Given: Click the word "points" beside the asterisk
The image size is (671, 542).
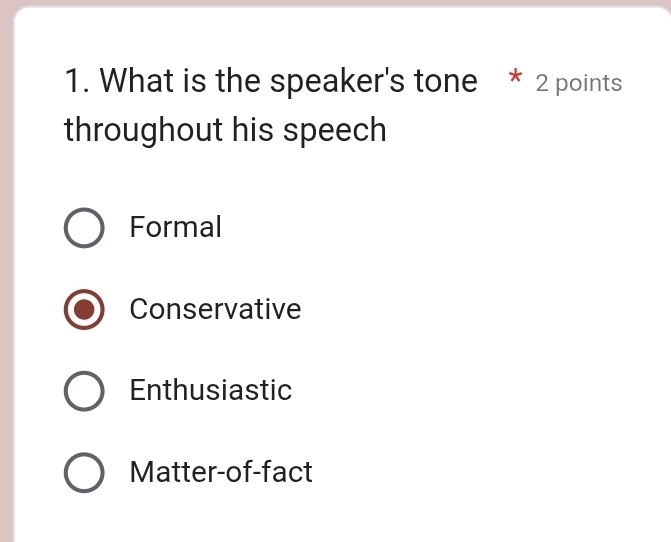Looking at the screenshot, I should pos(589,84).
